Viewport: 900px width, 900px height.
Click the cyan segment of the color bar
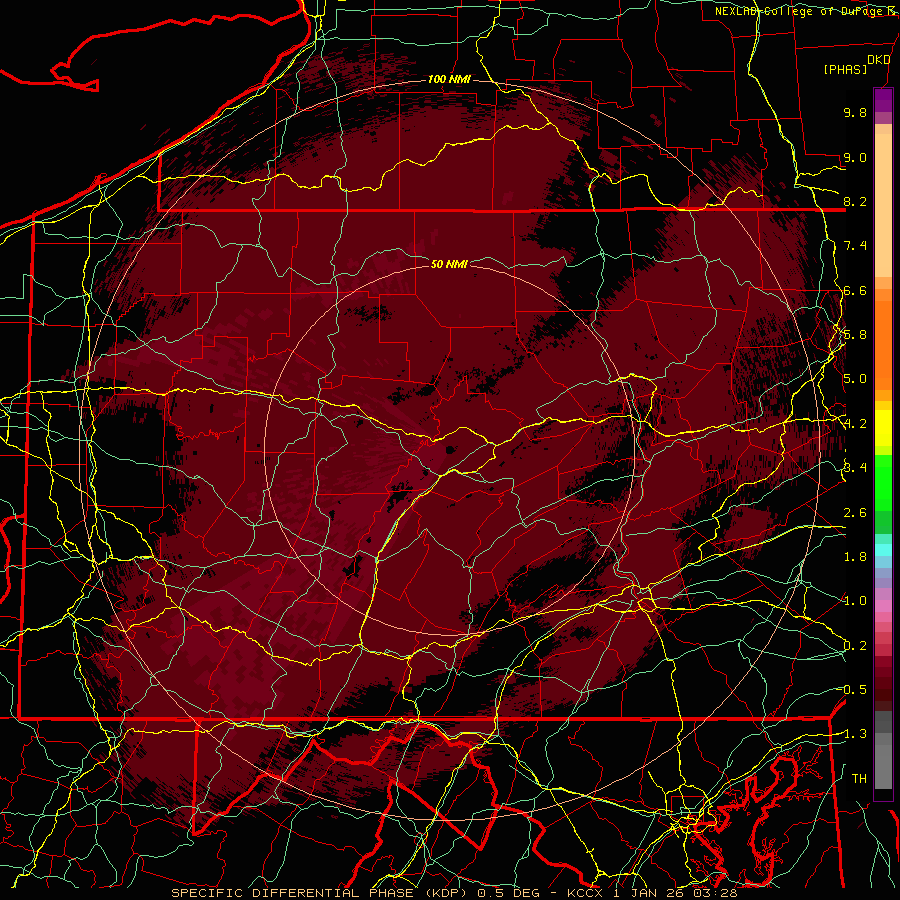point(883,550)
